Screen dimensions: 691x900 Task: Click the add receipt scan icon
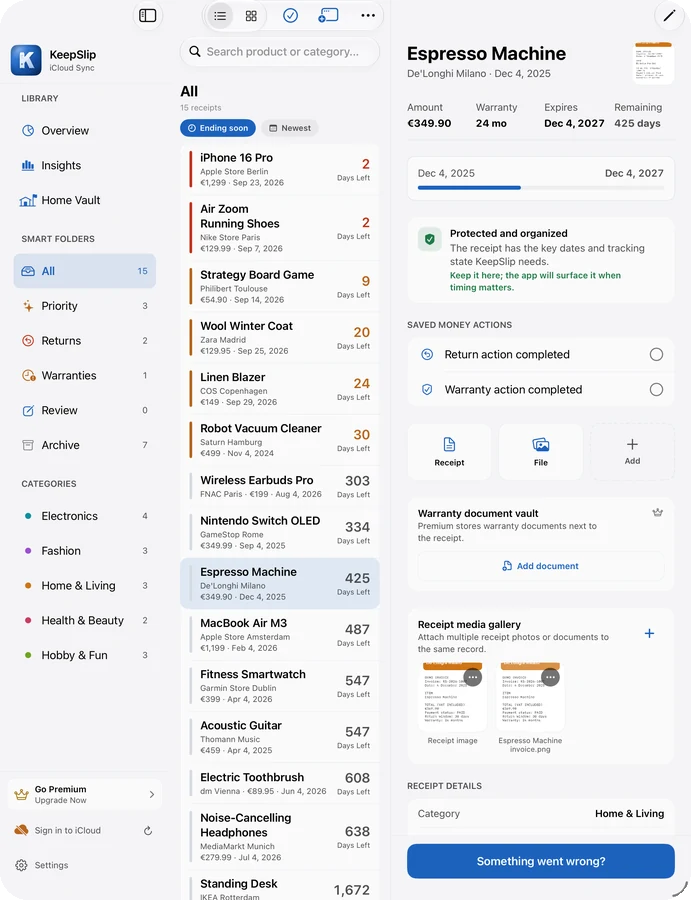tap(328, 15)
